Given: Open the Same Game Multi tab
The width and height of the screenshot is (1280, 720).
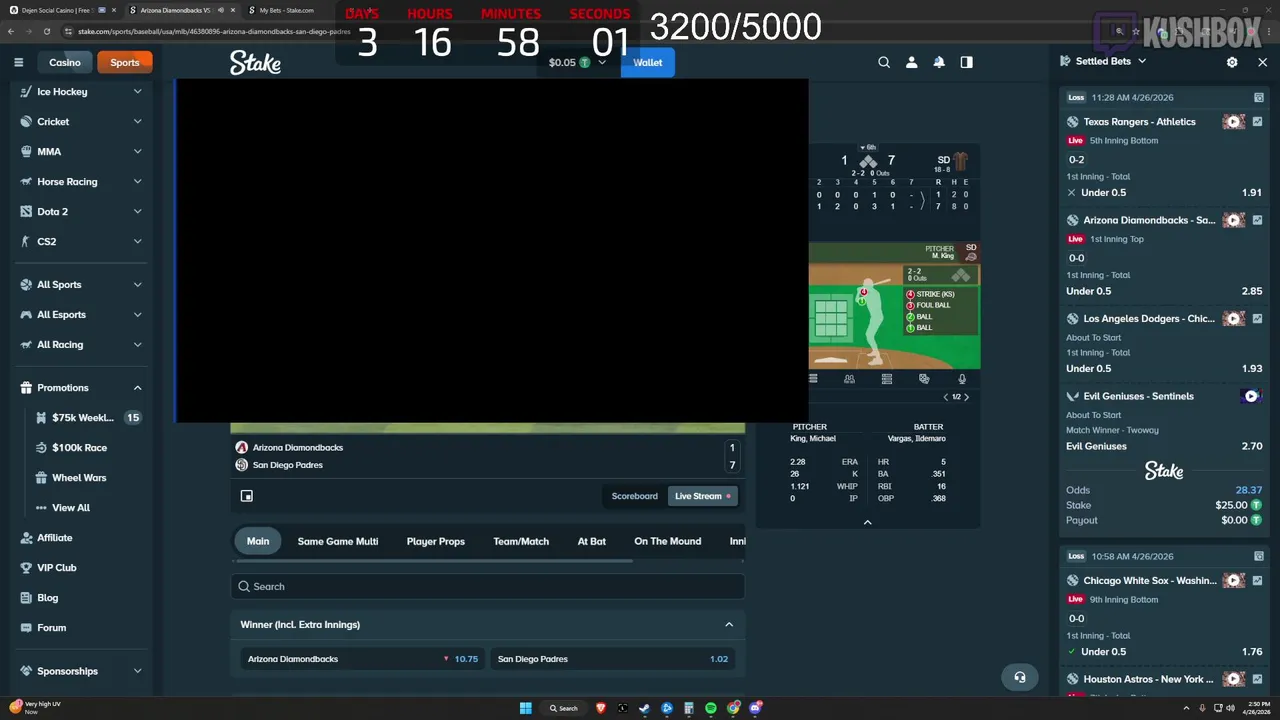Looking at the screenshot, I should click(x=338, y=541).
